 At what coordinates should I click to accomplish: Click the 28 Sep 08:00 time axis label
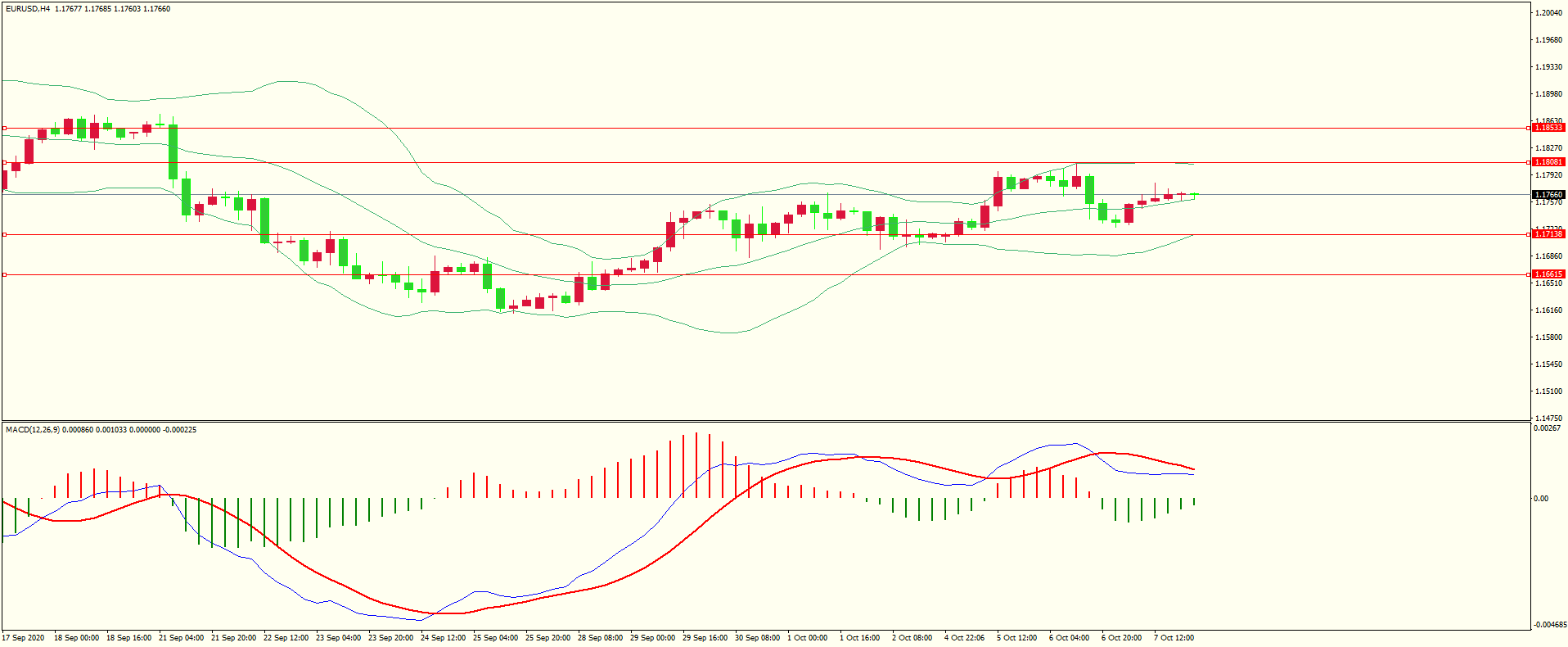[x=601, y=638]
